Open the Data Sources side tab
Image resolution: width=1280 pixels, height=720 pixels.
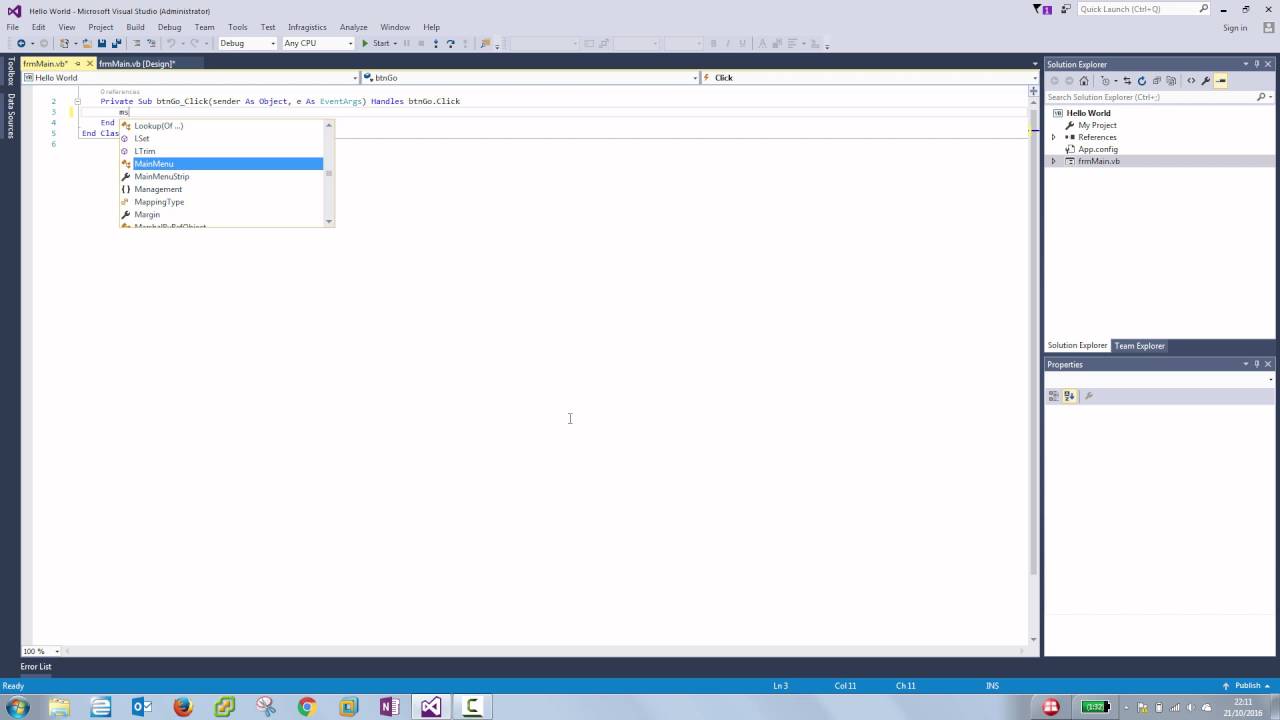tap(11, 115)
